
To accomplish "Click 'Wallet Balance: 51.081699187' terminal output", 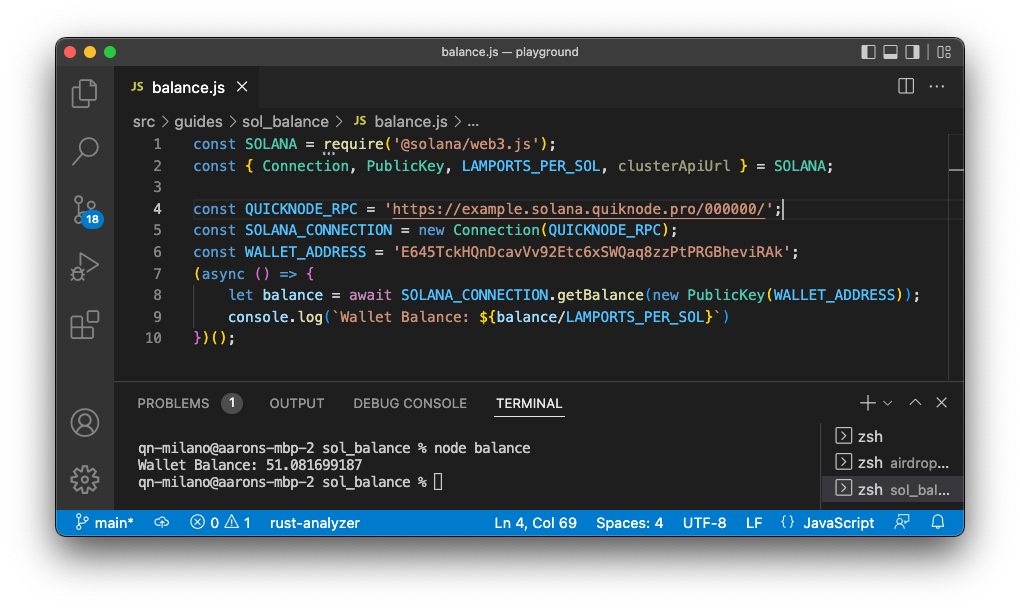I will [250, 465].
